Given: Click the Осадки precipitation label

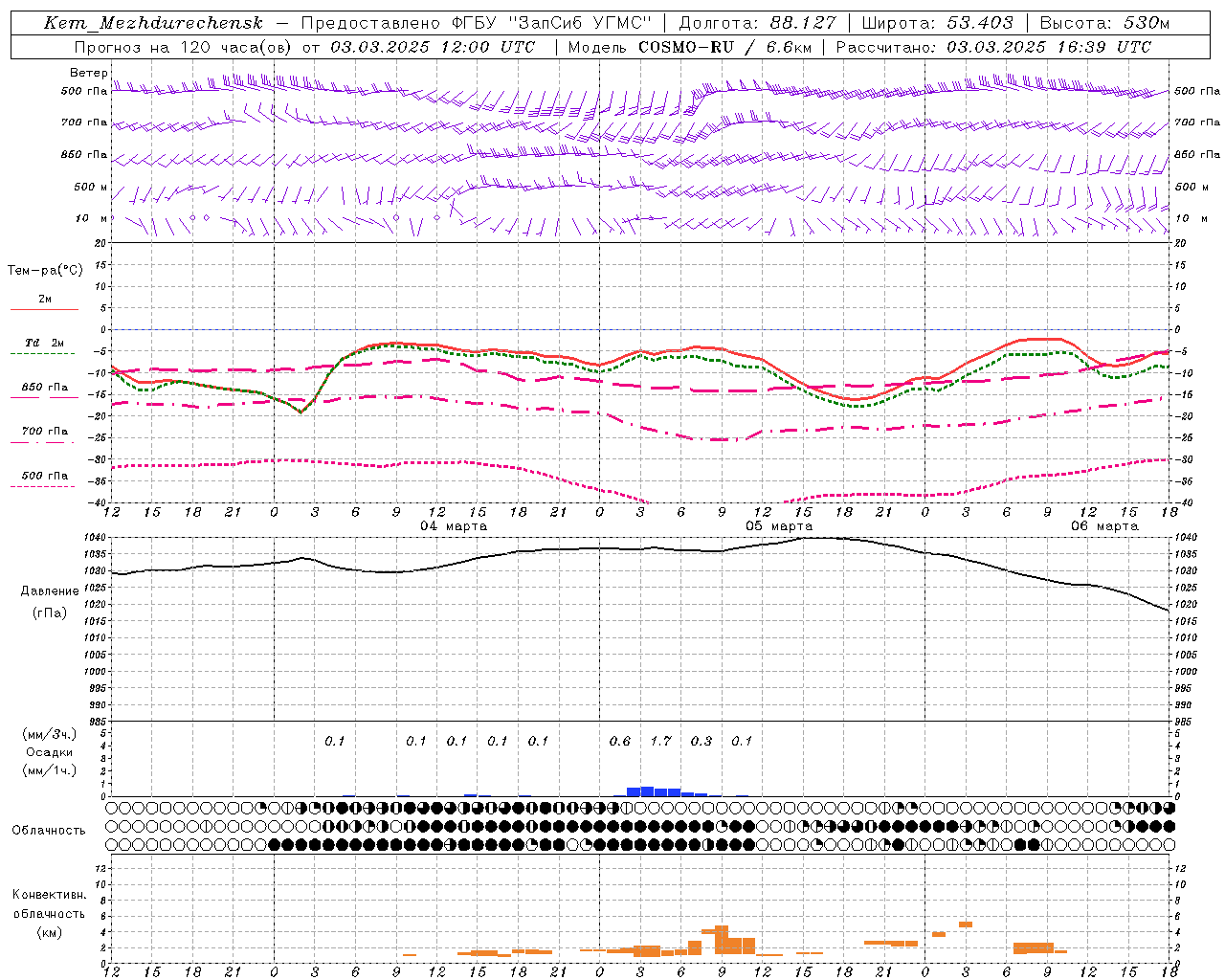Looking at the screenshot, I should point(50,752).
